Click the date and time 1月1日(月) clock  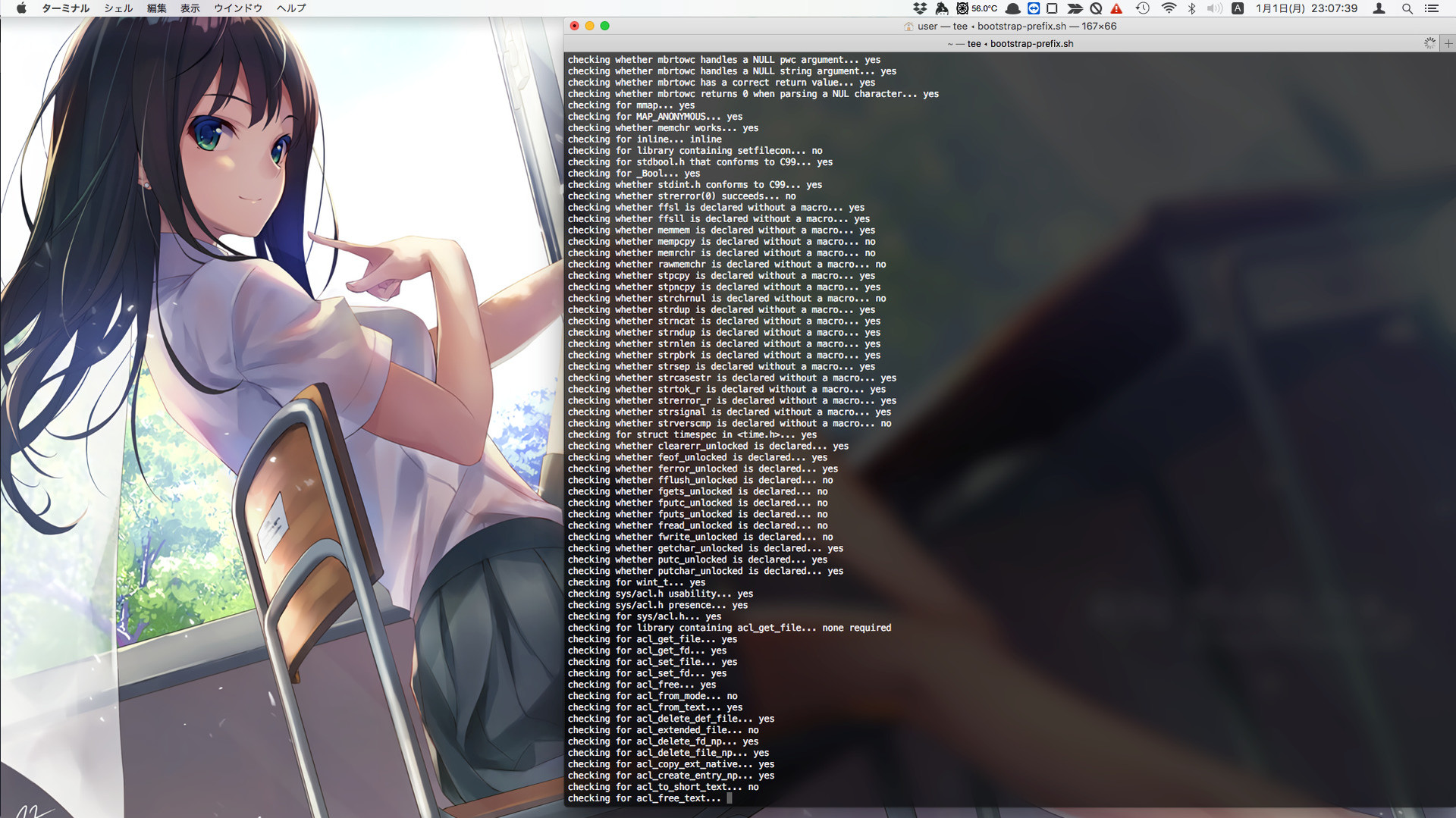(x=1307, y=8)
